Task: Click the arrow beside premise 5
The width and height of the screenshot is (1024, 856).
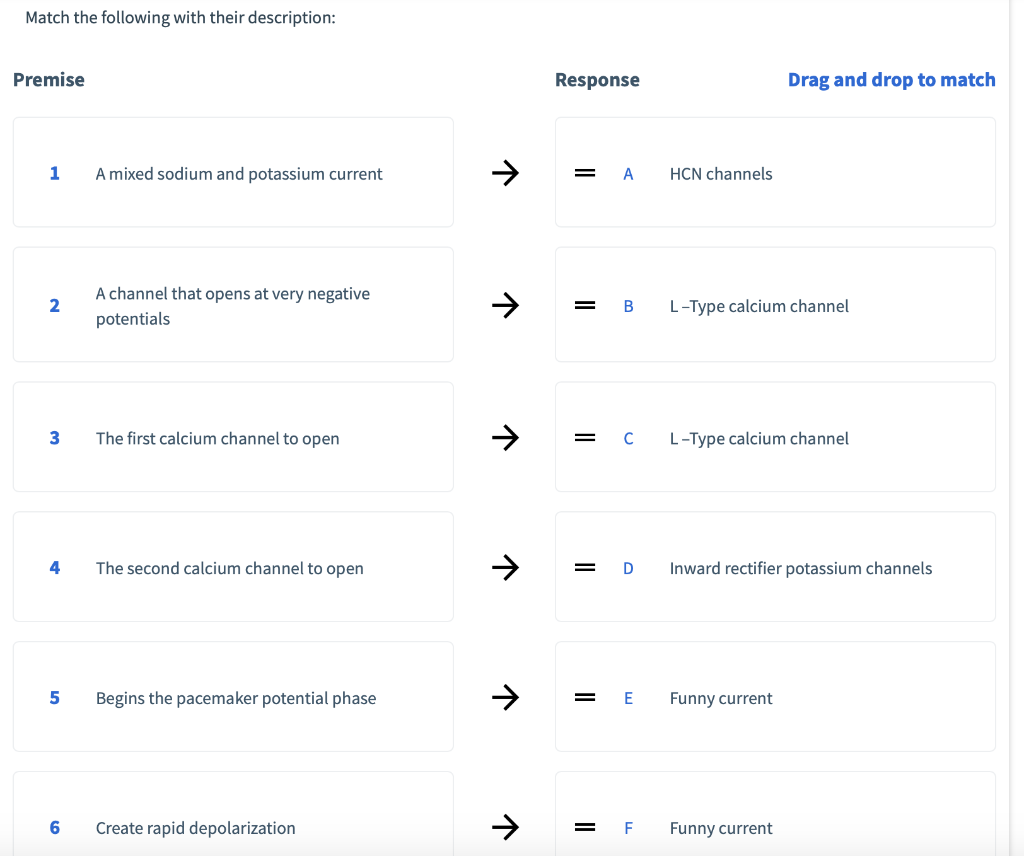Action: [x=505, y=698]
